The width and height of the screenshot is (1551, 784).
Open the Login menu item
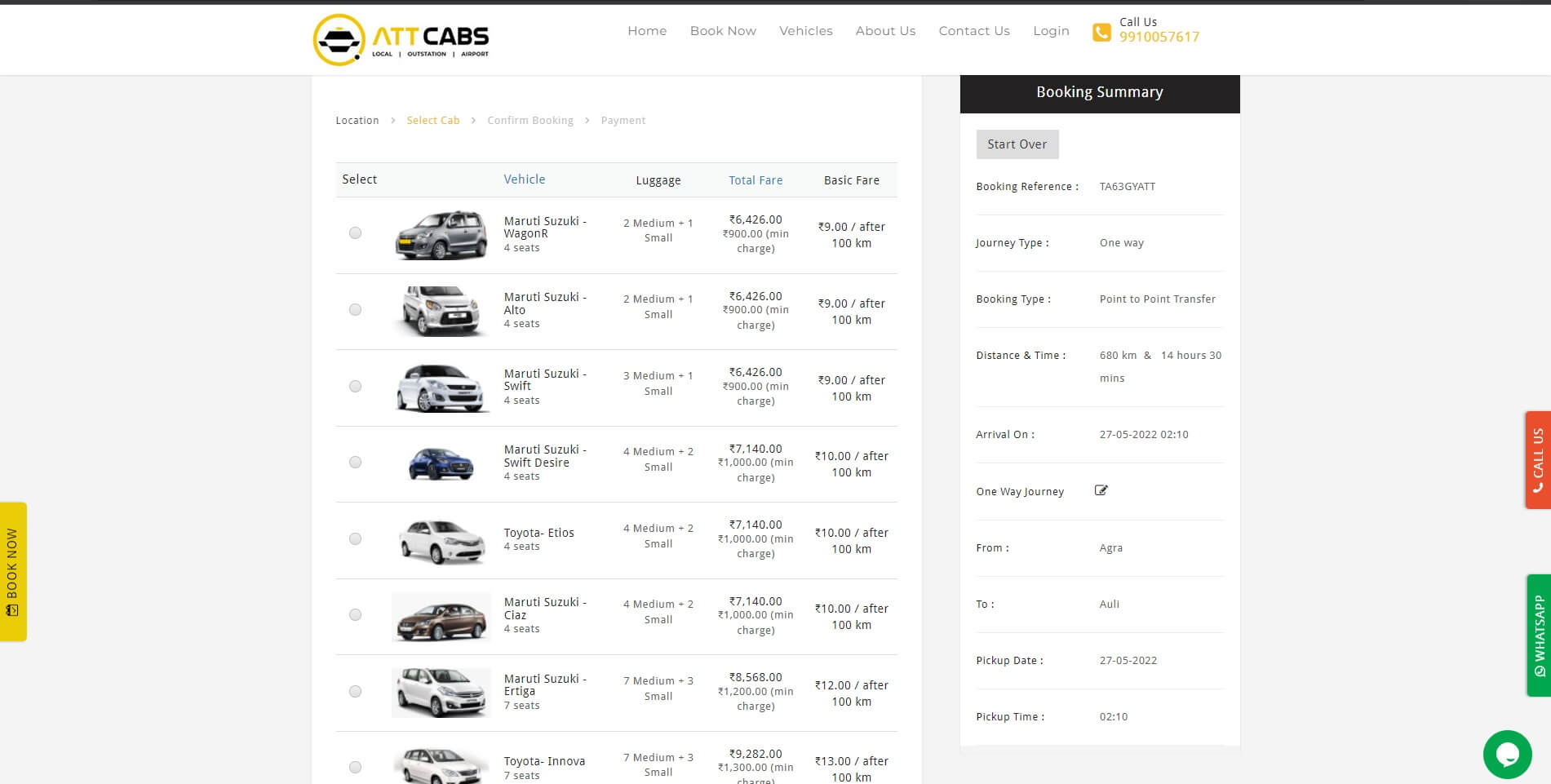[x=1051, y=31]
